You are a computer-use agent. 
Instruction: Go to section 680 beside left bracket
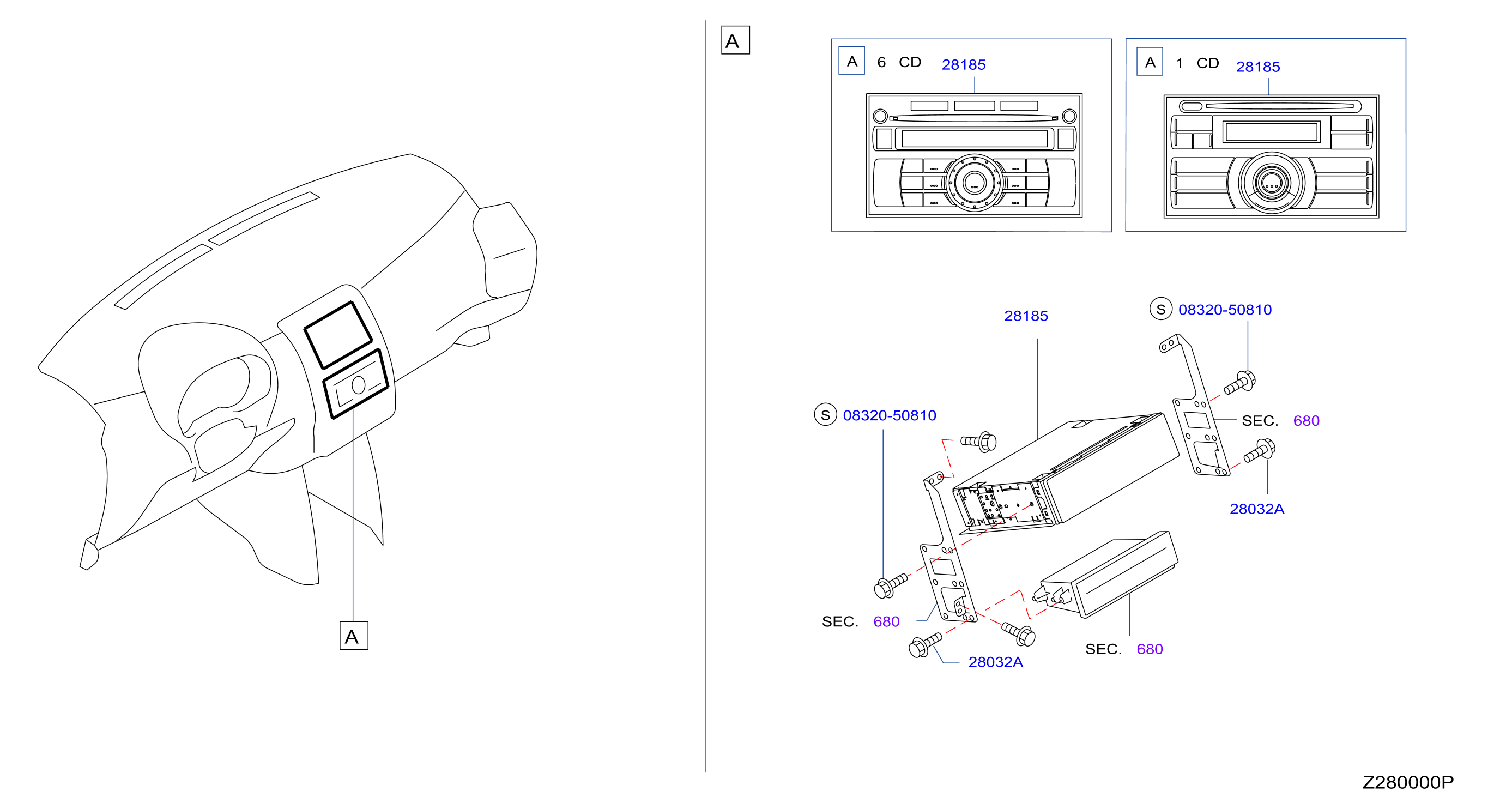point(886,621)
